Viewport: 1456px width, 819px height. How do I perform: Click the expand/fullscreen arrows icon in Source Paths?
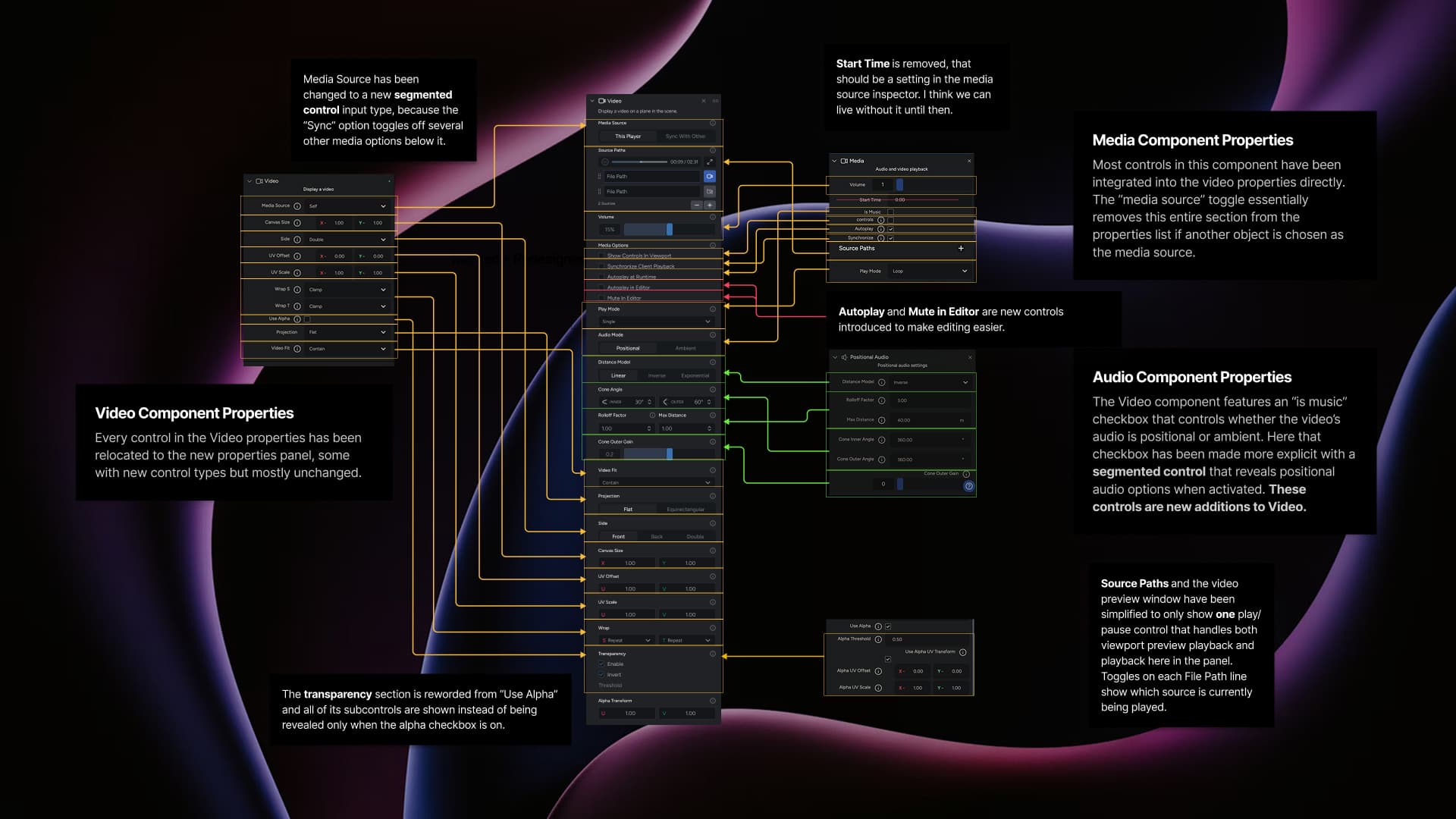710,162
